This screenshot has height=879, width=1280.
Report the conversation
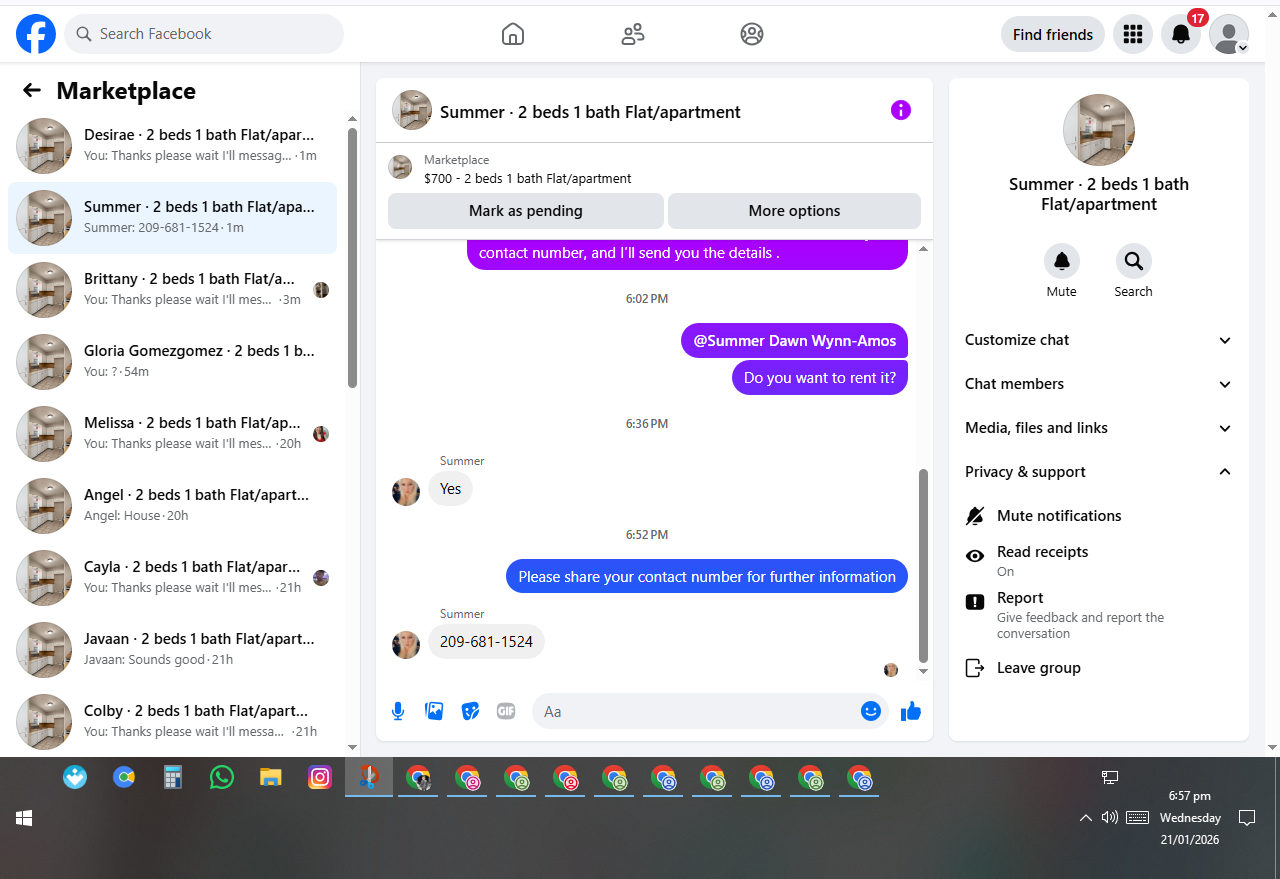pyautogui.click(x=1099, y=615)
